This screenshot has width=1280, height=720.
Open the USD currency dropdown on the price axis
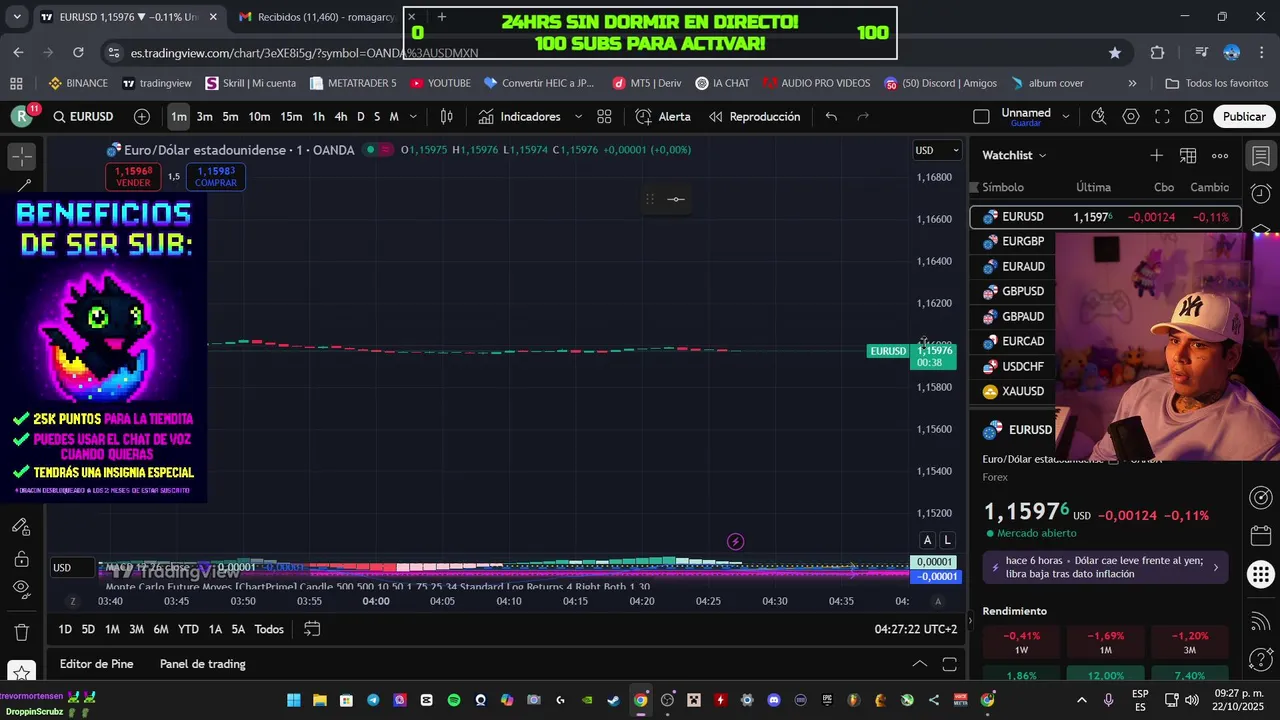coord(937,151)
